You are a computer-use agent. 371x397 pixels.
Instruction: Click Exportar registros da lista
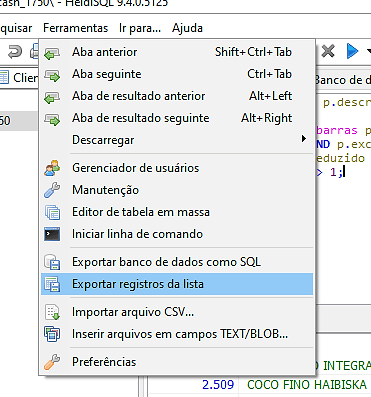[177, 284]
